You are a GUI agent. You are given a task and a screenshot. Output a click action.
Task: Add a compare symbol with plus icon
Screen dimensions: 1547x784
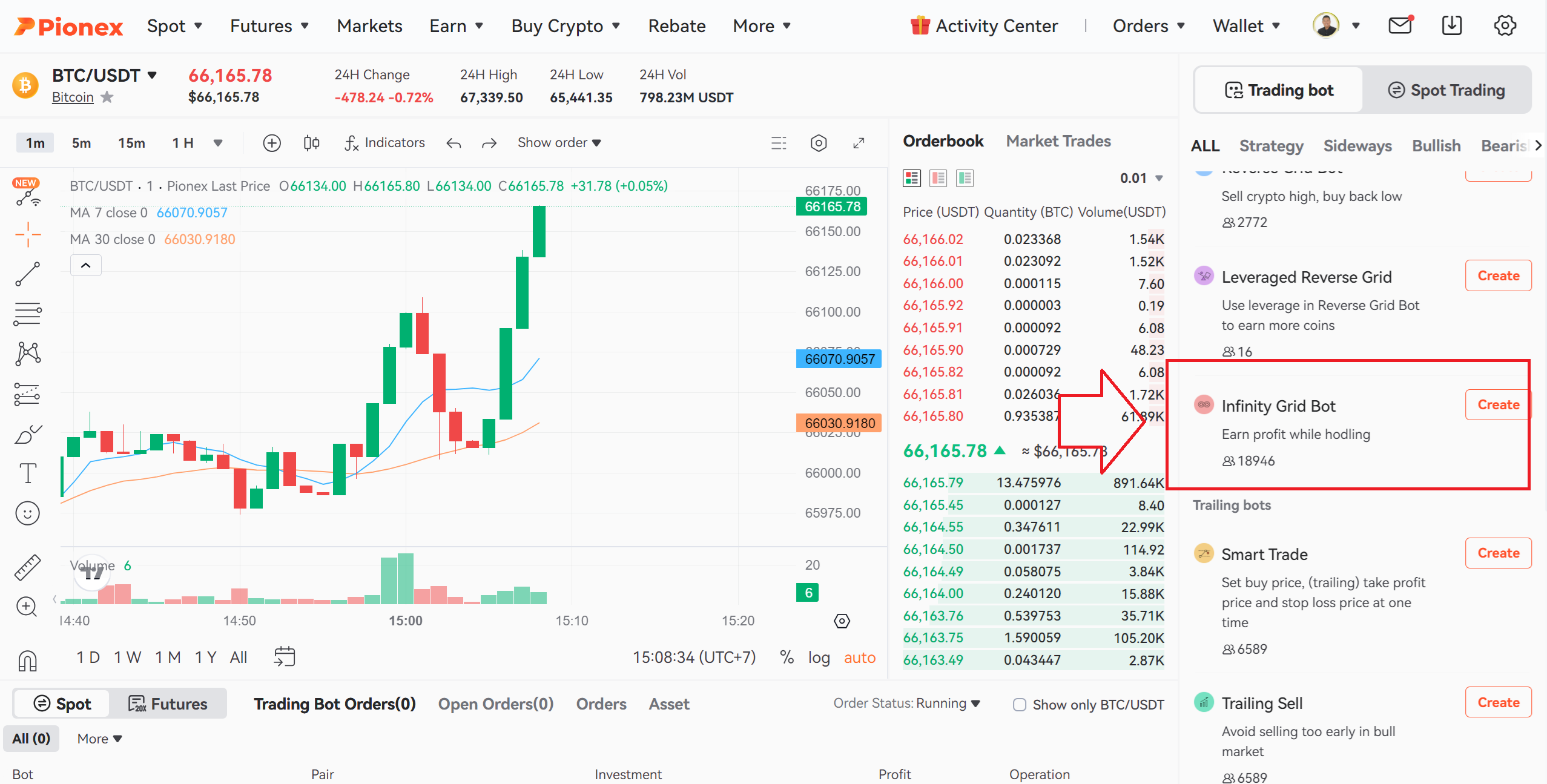[x=272, y=143]
